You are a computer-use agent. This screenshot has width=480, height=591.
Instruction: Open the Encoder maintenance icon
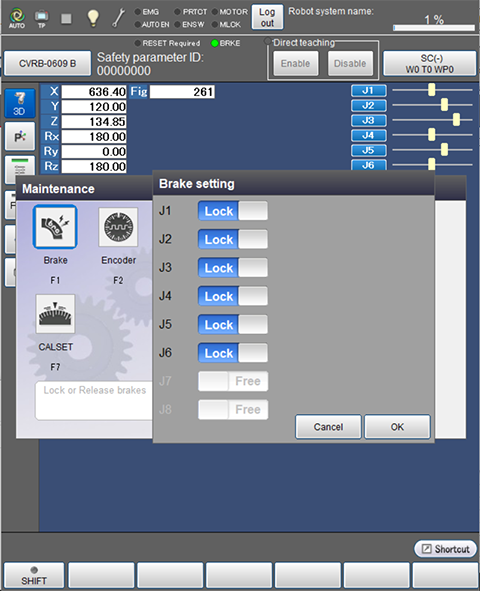point(118,227)
